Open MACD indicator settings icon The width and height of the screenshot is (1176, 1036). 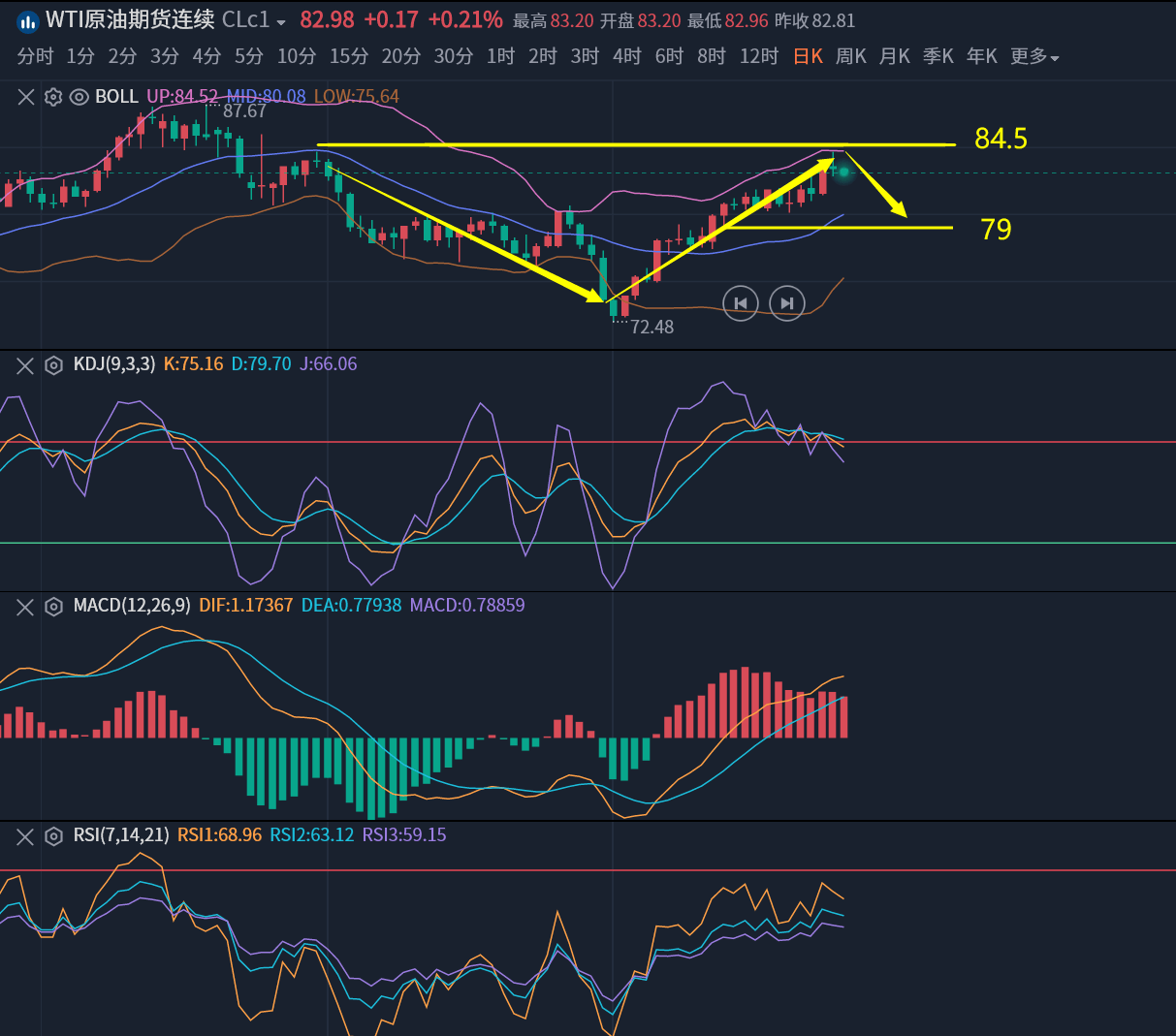54,607
